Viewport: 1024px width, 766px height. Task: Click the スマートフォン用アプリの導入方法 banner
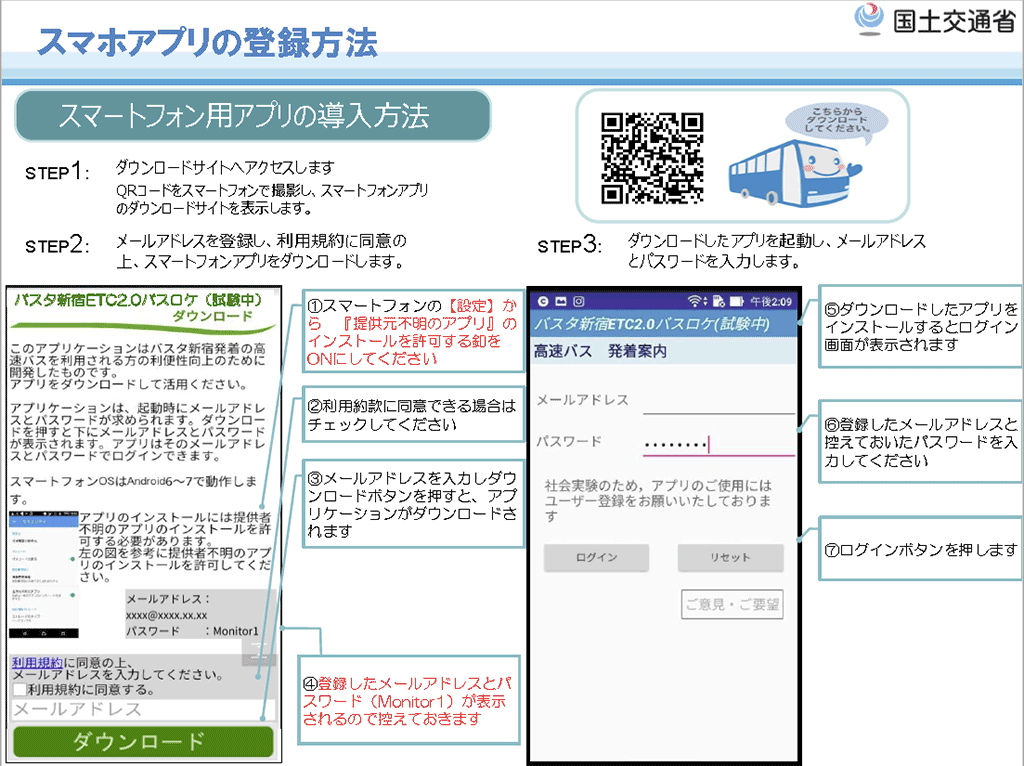tap(253, 116)
